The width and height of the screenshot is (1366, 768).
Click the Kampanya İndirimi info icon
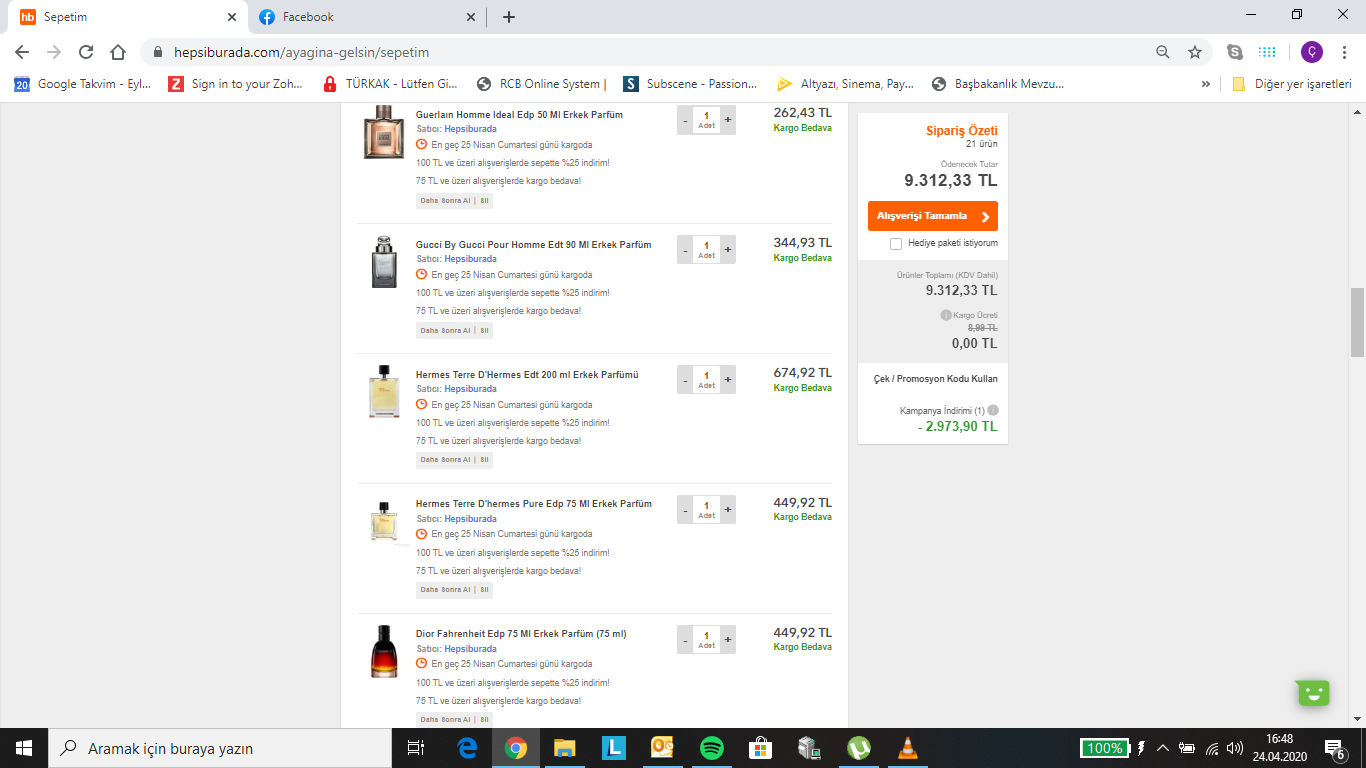tap(993, 410)
